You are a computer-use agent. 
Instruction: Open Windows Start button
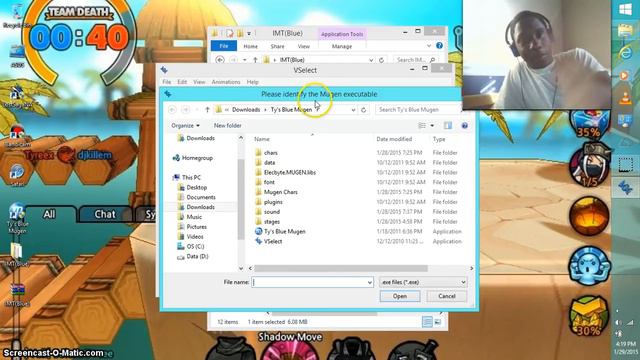click(x=625, y=10)
